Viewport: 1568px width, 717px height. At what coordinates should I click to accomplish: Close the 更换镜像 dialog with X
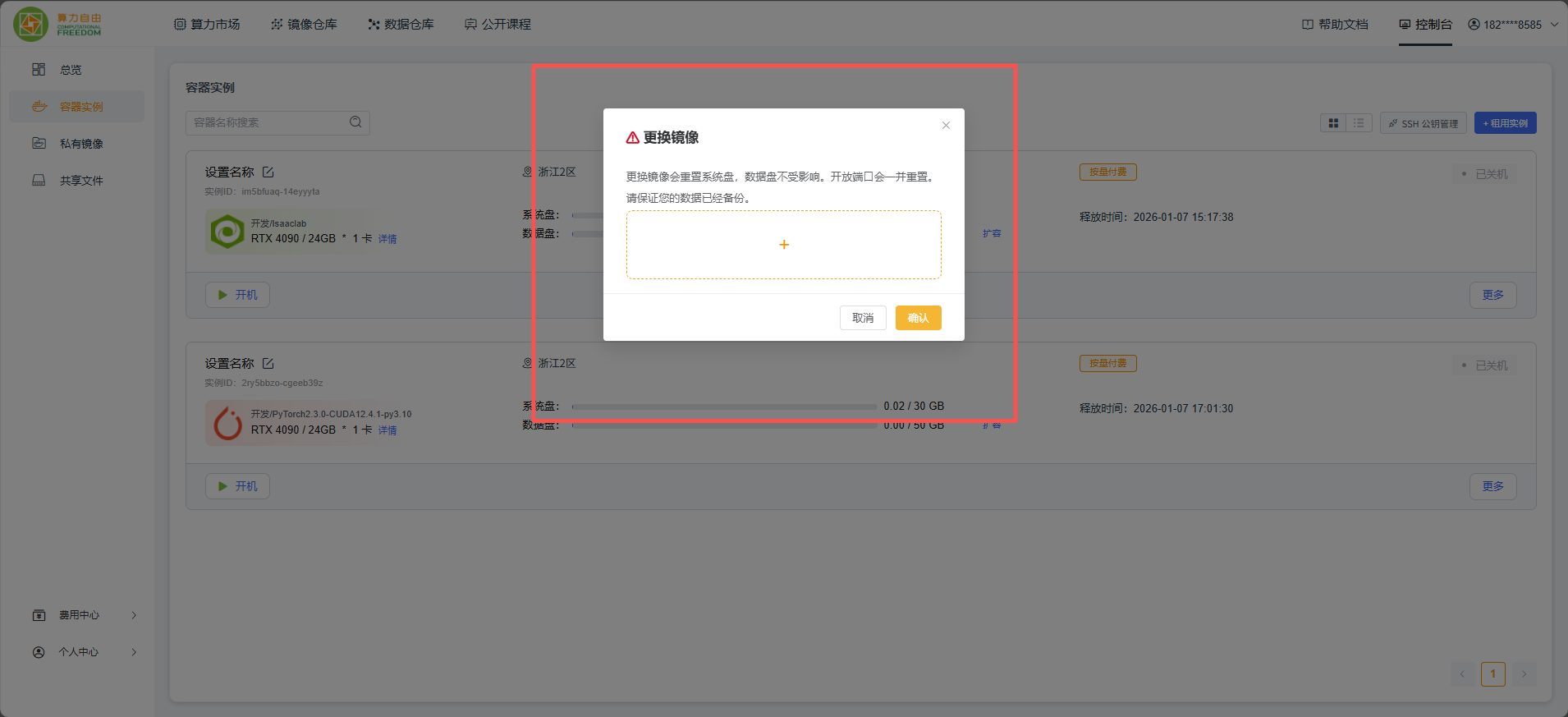click(946, 126)
